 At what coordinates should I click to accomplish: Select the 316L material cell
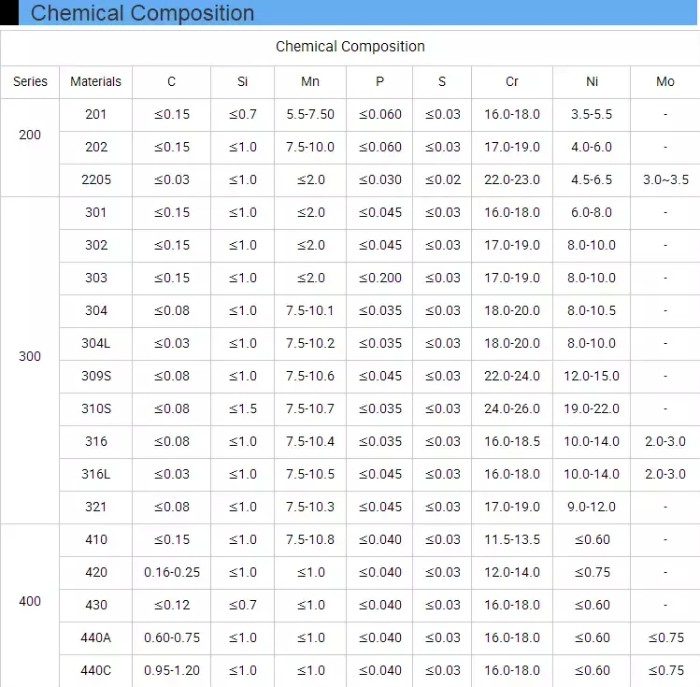(96, 474)
